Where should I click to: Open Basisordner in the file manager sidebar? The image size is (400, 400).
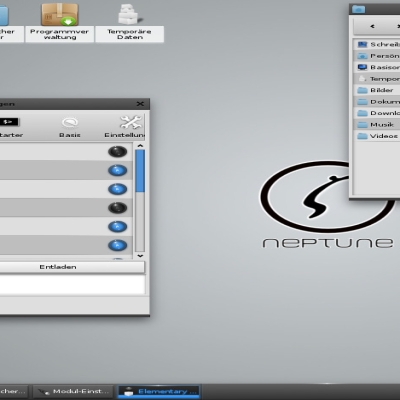377,67
